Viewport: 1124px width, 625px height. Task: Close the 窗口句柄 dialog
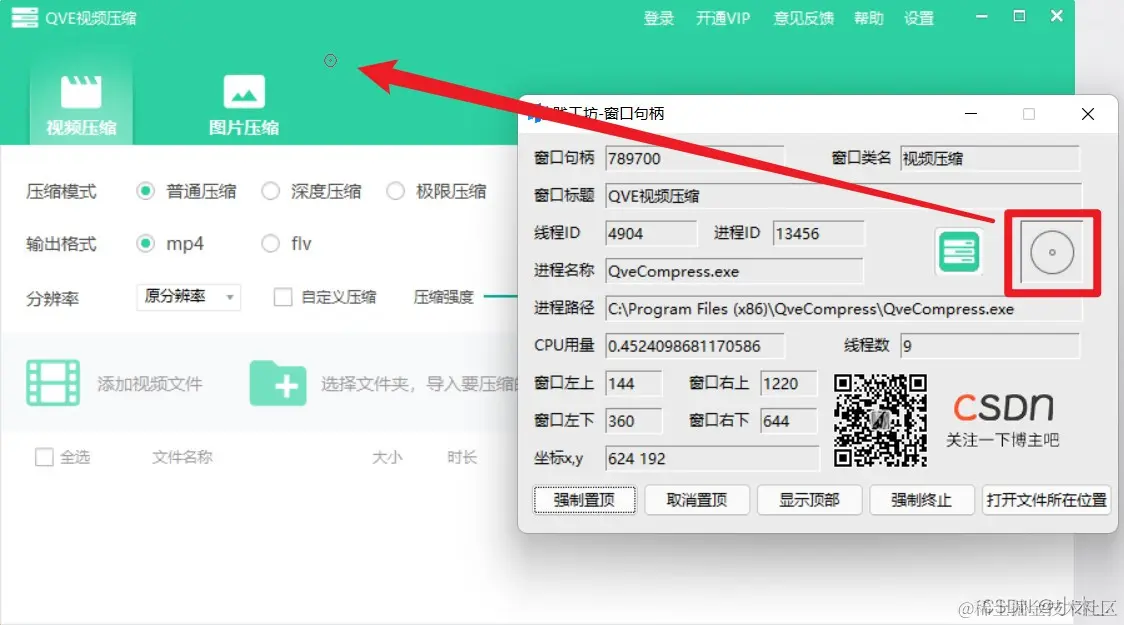(1087, 114)
